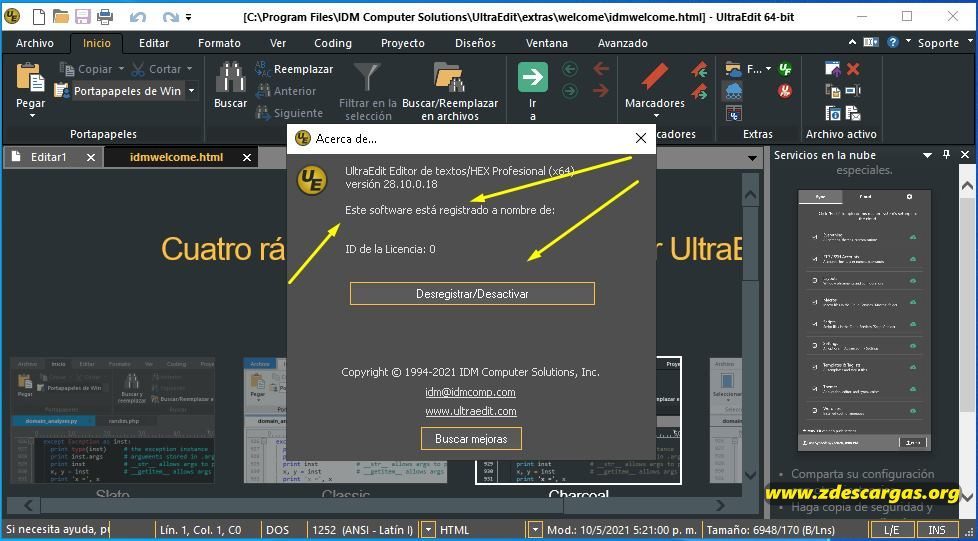
Task: Click the copy file path icon in Archivo activo
Action: (833, 91)
